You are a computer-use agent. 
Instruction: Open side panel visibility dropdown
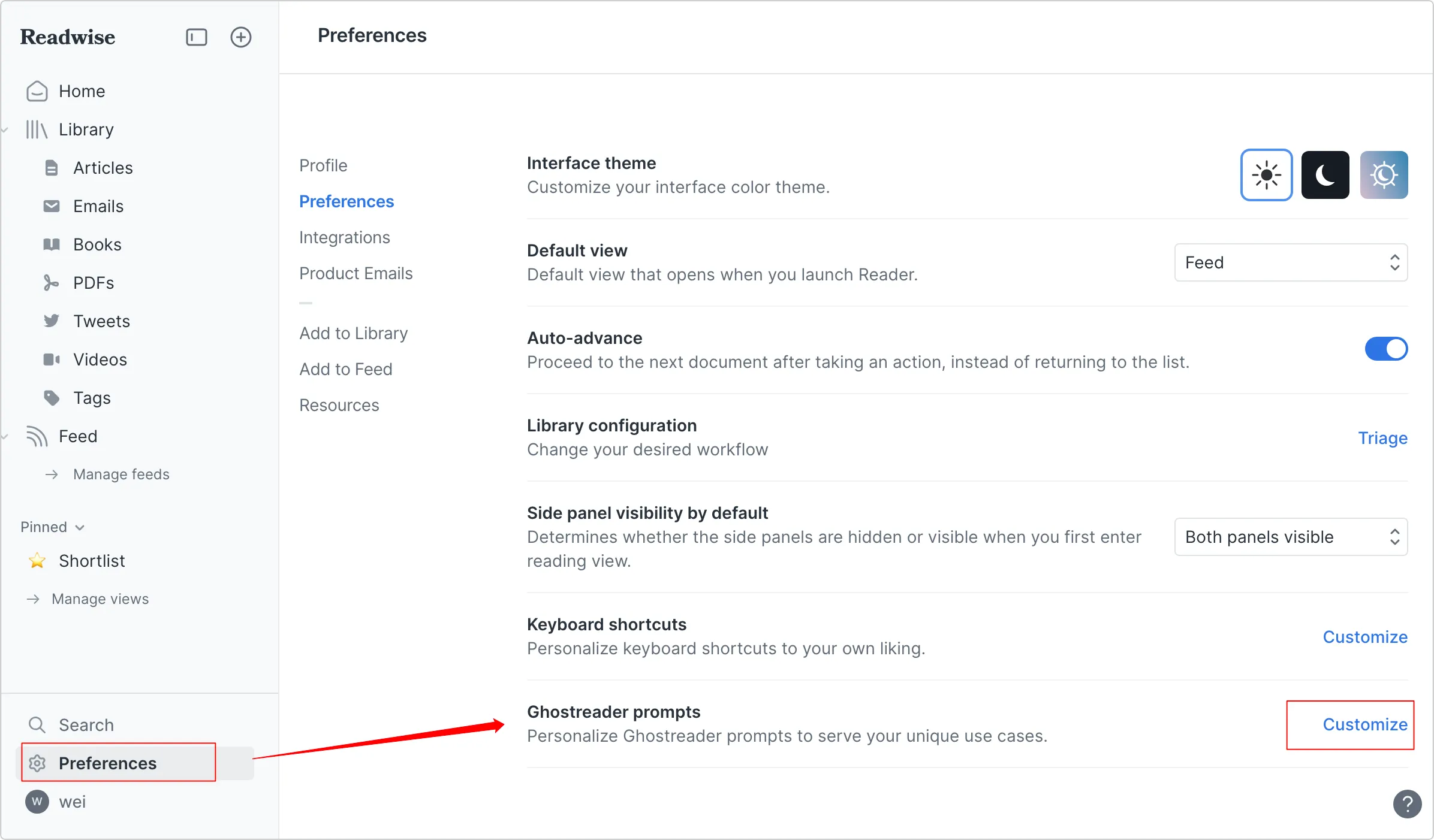[x=1291, y=537]
